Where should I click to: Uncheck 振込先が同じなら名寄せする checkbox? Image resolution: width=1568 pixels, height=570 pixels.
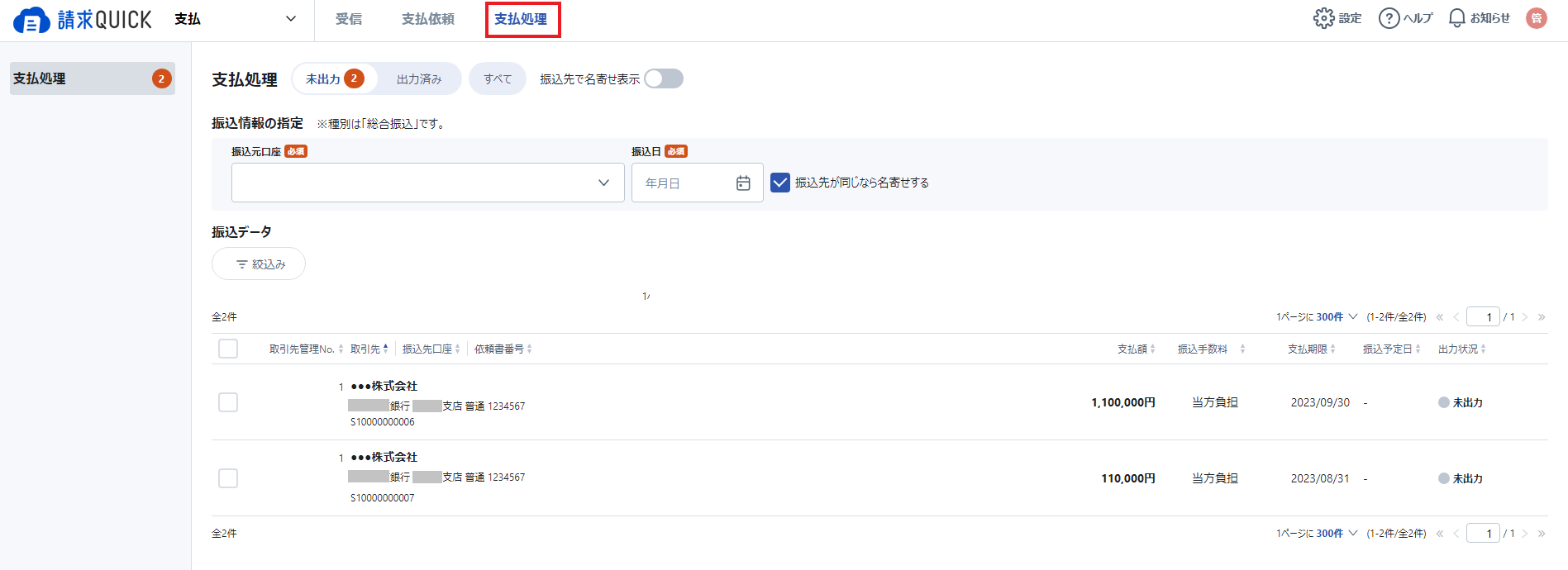pos(780,183)
